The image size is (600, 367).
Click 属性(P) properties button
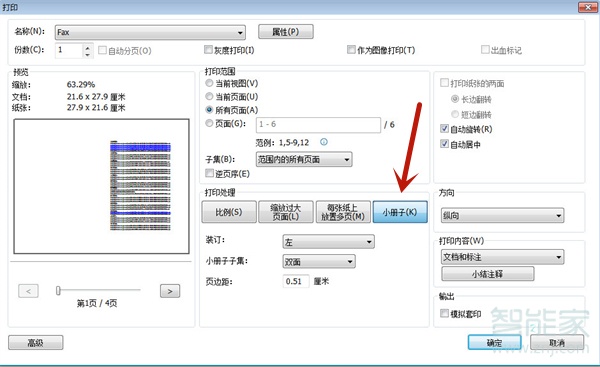click(x=286, y=32)
